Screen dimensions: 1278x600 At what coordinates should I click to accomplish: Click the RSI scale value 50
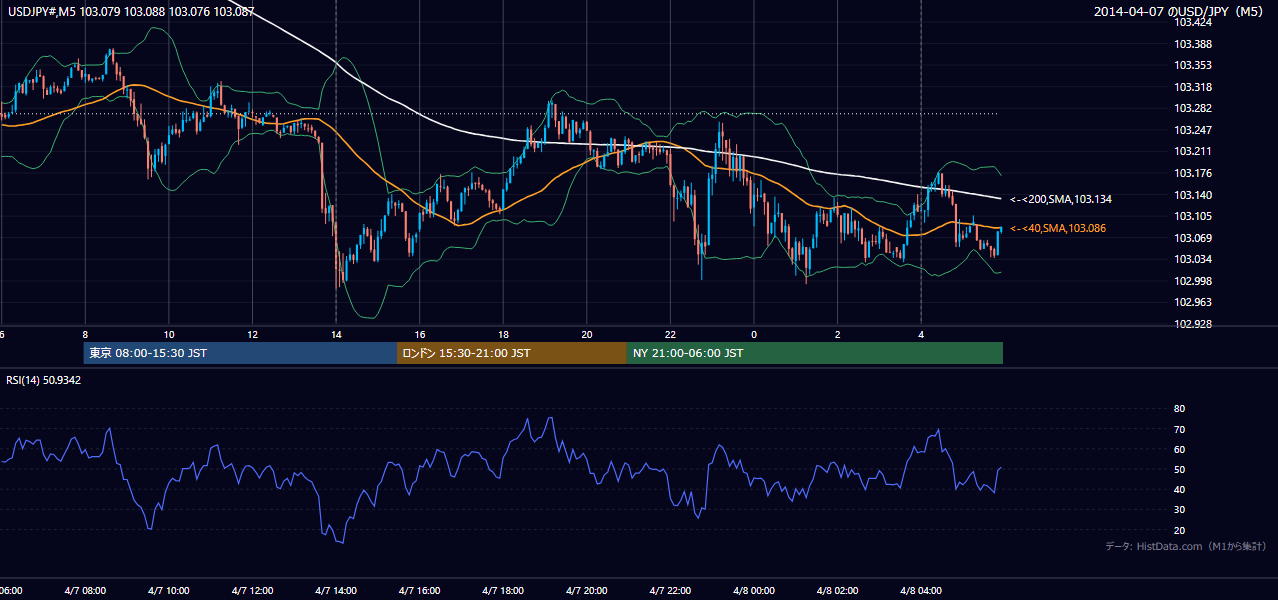pos(1179,469)
